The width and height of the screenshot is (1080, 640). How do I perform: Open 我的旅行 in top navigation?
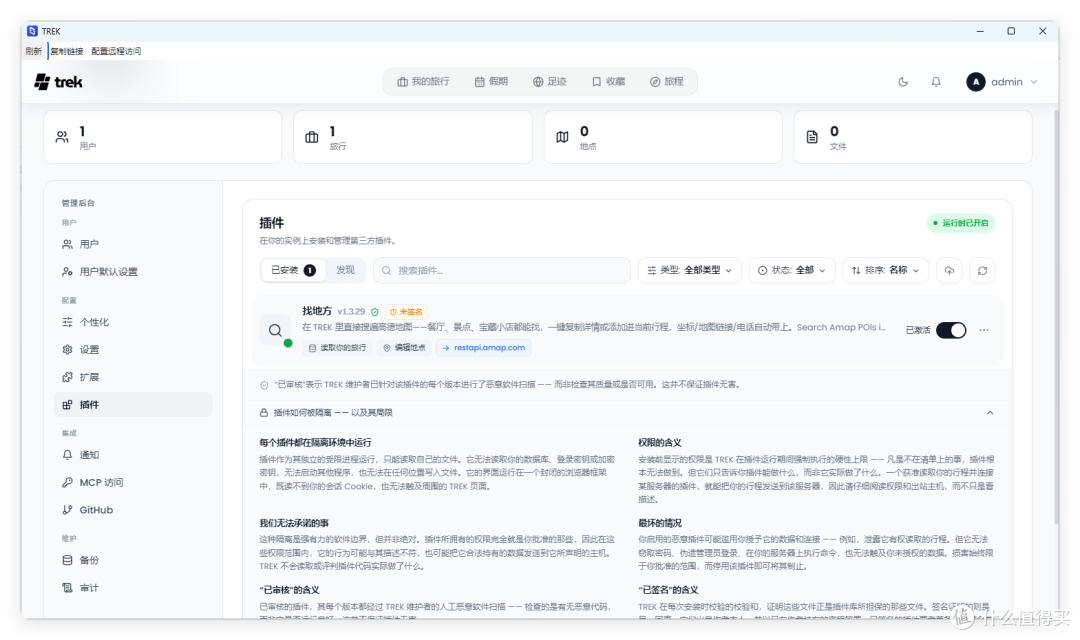(x=423, y=81)
